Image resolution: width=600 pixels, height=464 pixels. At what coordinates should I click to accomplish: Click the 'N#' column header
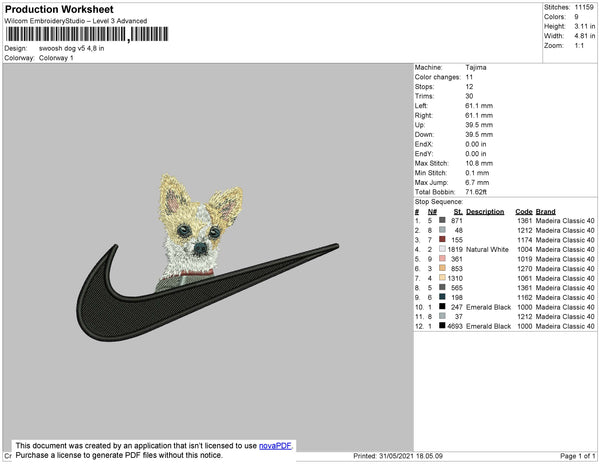(432, 212)
